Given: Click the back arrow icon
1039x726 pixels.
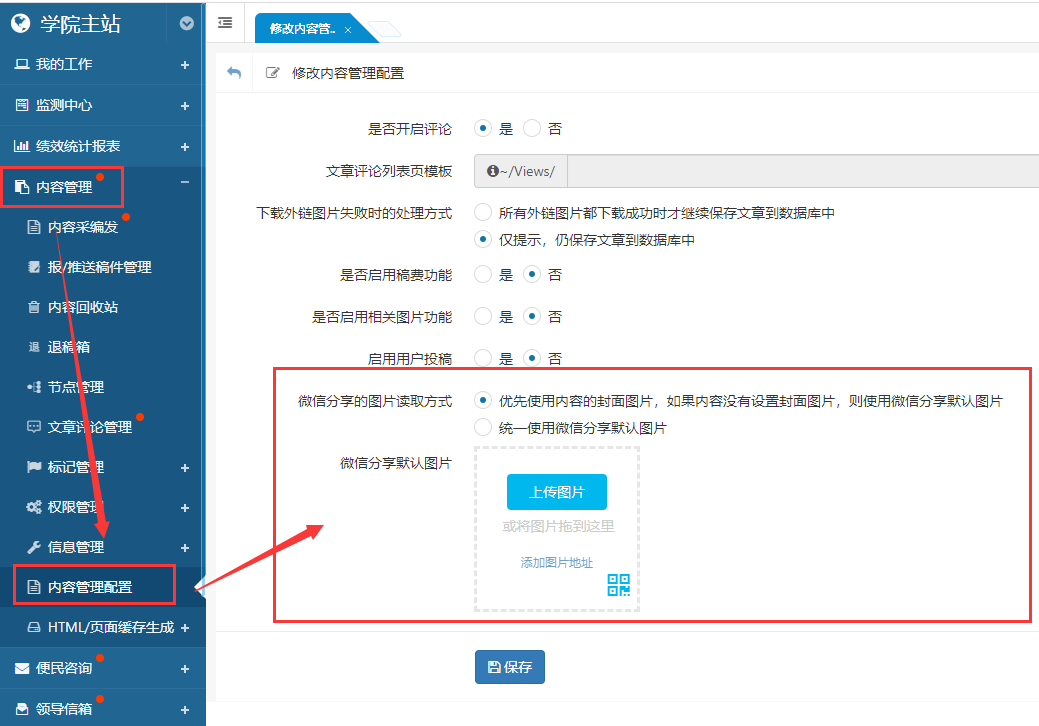Looking at the screenshot, I should 234,73.
